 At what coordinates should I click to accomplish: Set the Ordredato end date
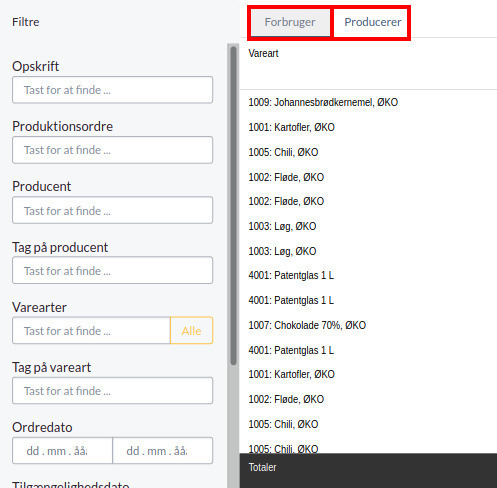coord(163,451)
